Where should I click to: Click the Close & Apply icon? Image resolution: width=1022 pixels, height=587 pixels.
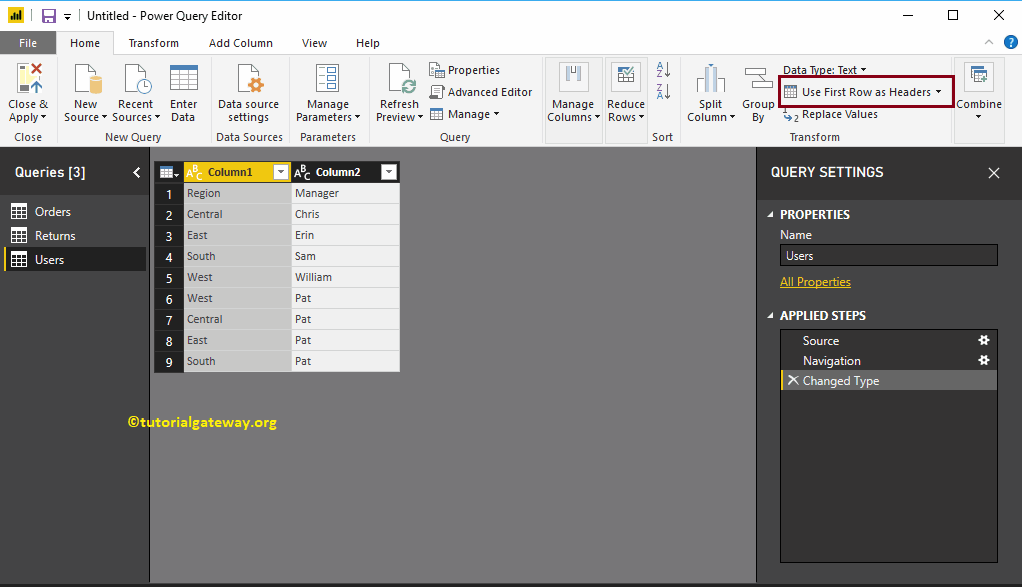click(x=28, y=79)
